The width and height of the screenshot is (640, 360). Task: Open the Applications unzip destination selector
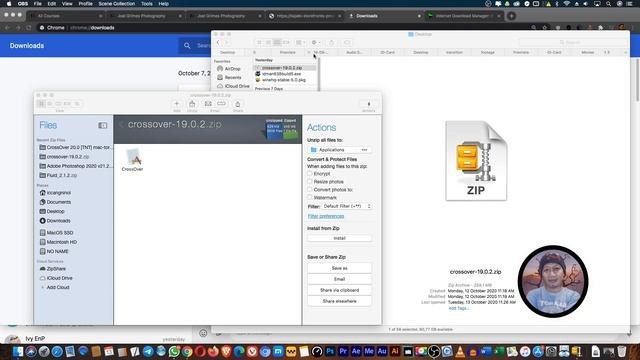[340, 150]
